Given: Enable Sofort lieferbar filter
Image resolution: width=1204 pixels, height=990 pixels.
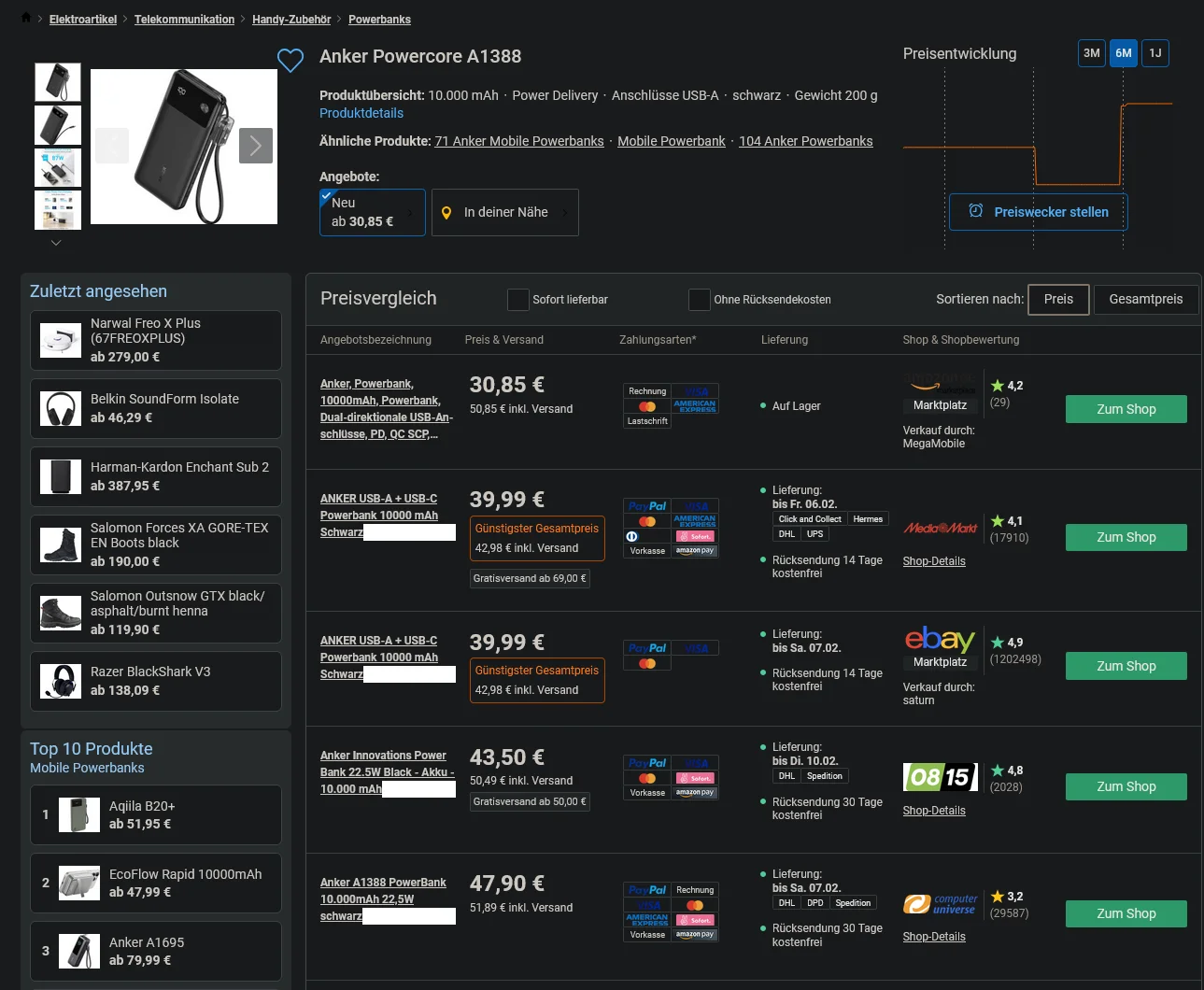Looking at the screenshot, I should [x=517, y=300].
